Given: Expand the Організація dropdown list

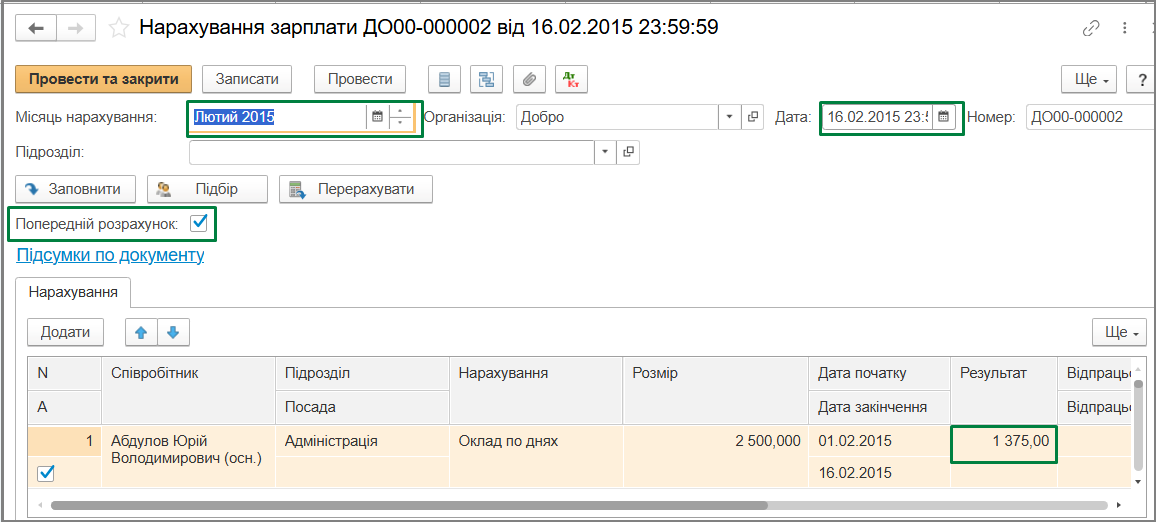Looking at the screenshot, I should [729, 116].
